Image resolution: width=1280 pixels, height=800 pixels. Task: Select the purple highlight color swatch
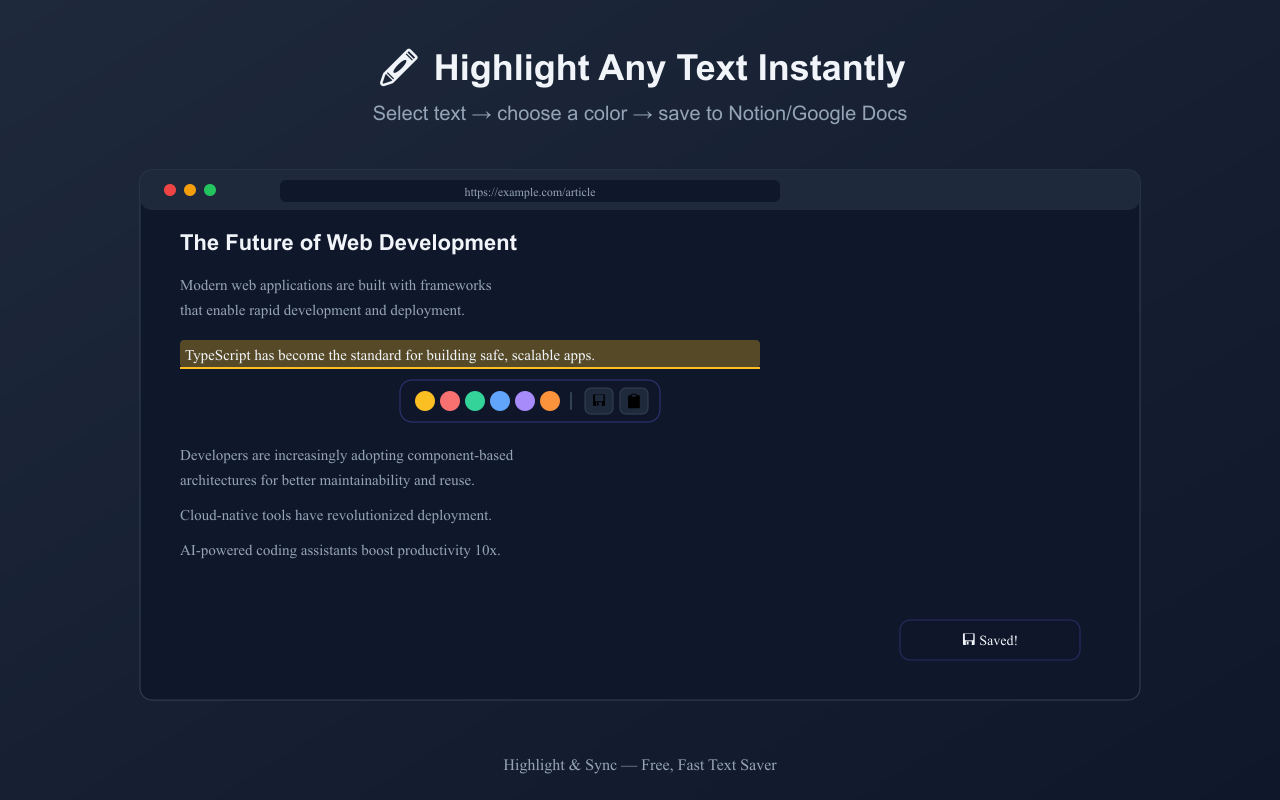point(525,400)
